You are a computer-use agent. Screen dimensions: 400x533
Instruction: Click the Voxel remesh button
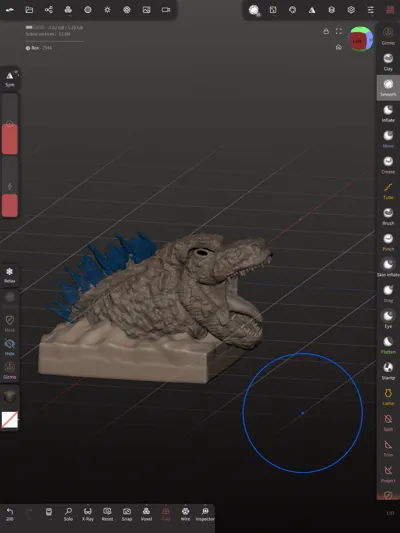146,514
